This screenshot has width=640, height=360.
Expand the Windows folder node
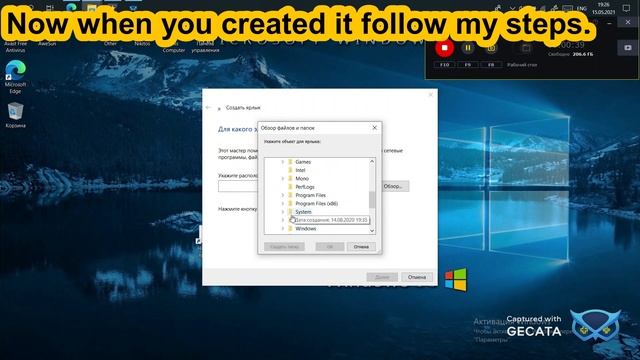click(282, 229)
